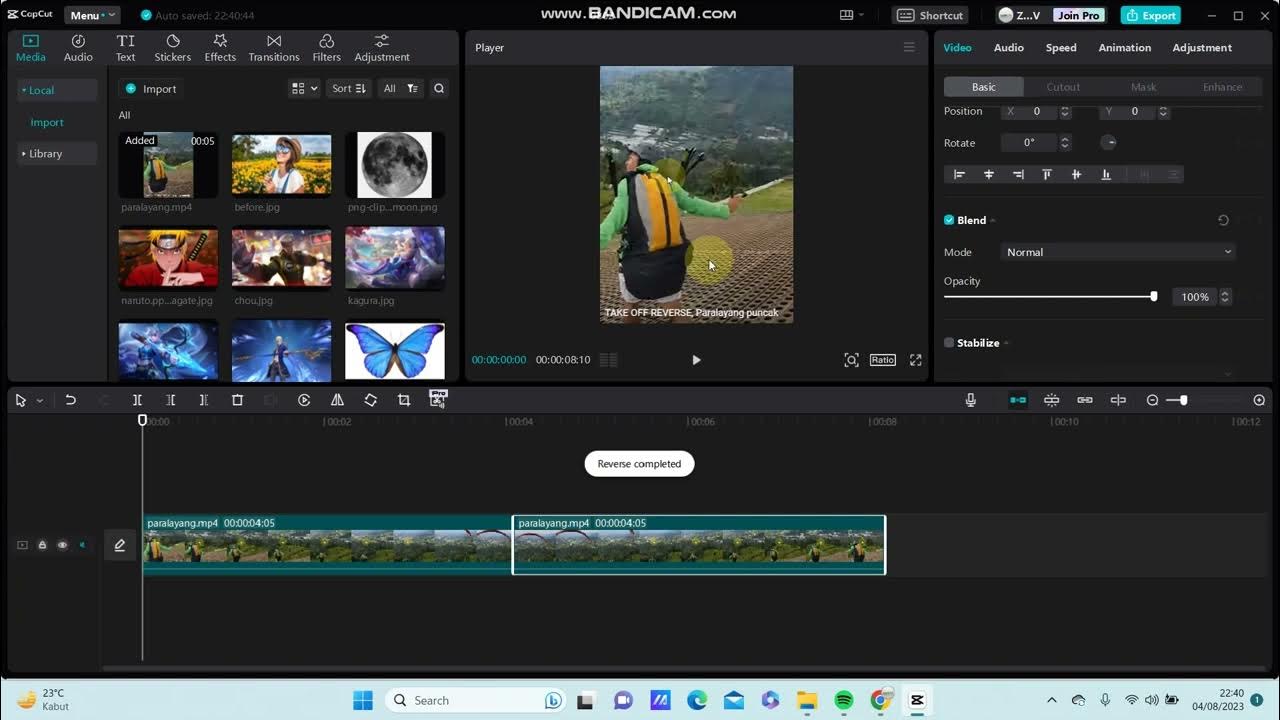Select the naruto thumbnail in media
This screenshot has width=1280, height=720.
coord(168,258)
